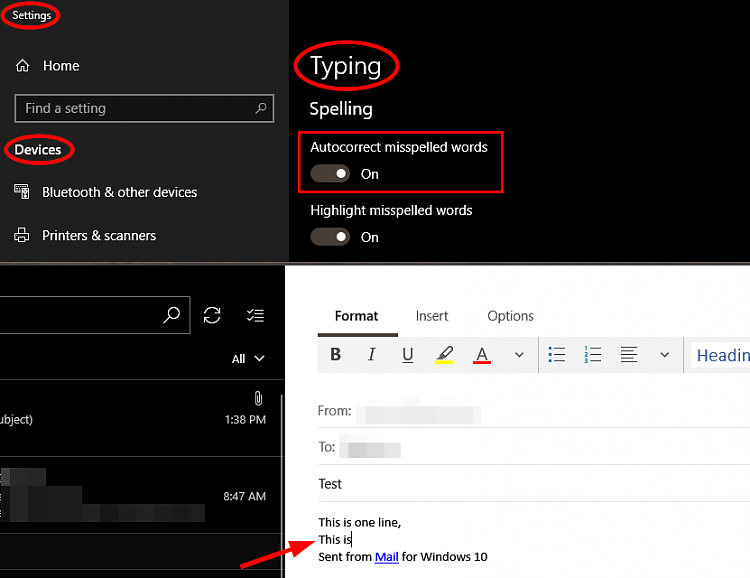Click the Spelling section heading
This screenshot has width=750, height=578.
(x=341, y=109)
